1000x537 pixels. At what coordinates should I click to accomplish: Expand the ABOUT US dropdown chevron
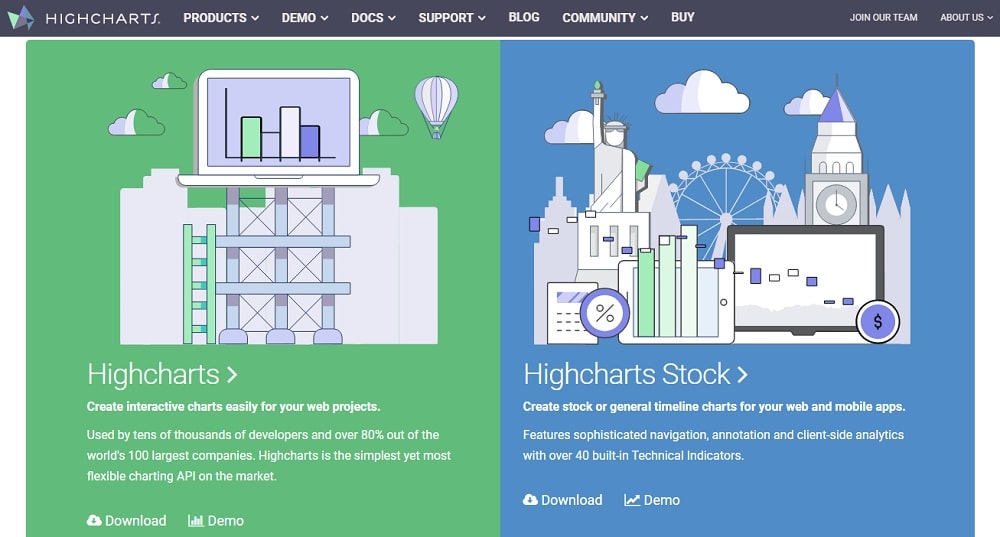click(x=990, y=18)
